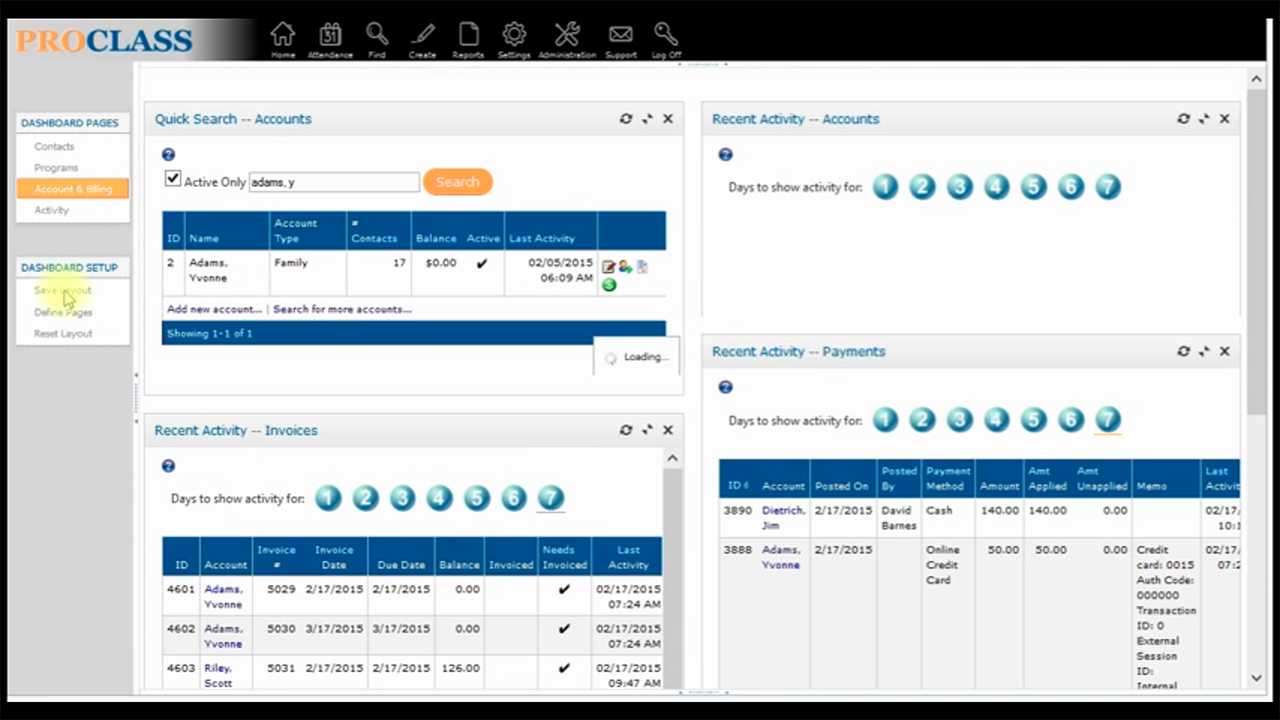
Task: Show 5 days of Invoices activity
Action: (x=476, y=498)
